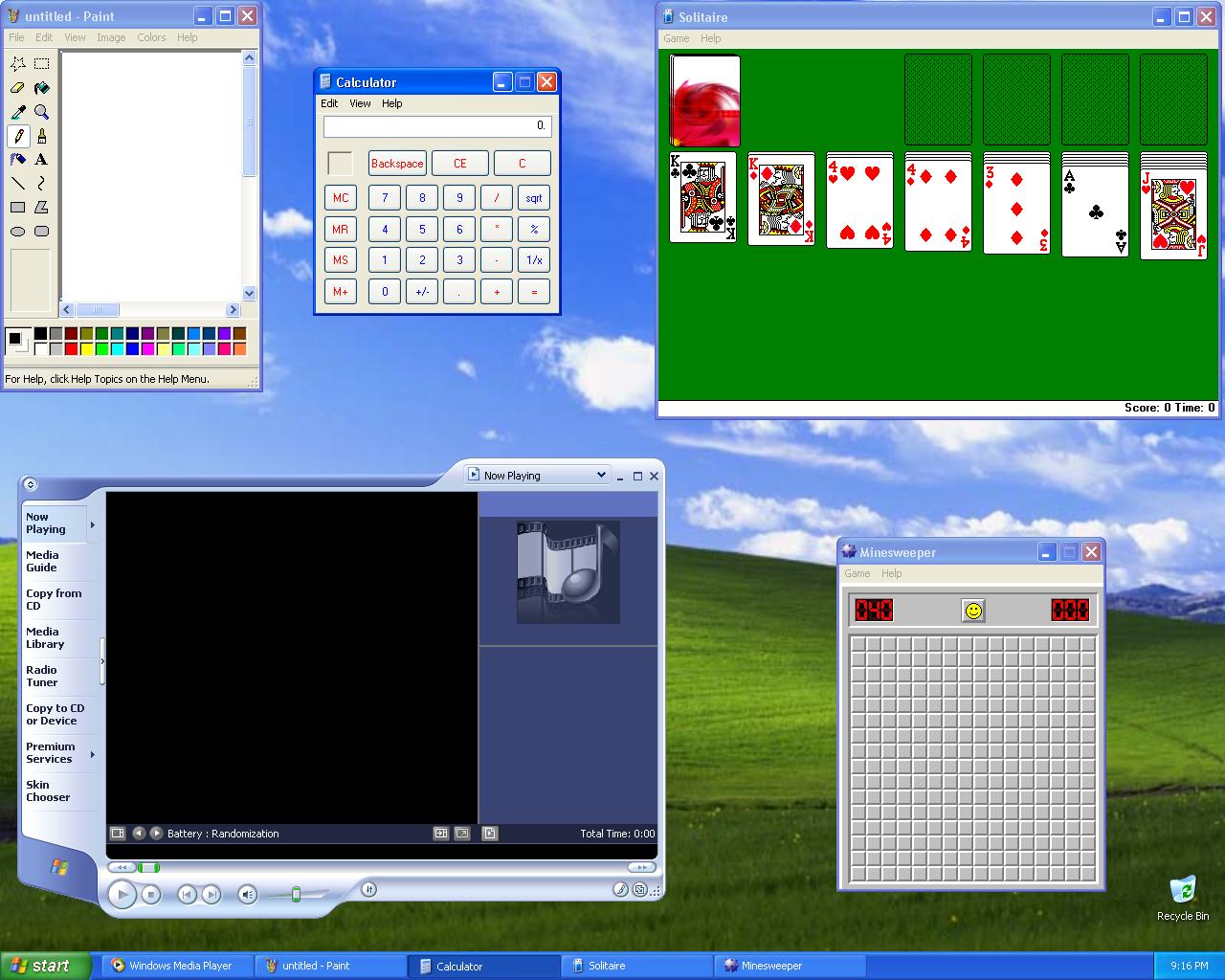Mute the Media Player sound
Image resolution: width=1225 pixels, height=980 pixels.
pyautogui.click(x=247, y=894)
